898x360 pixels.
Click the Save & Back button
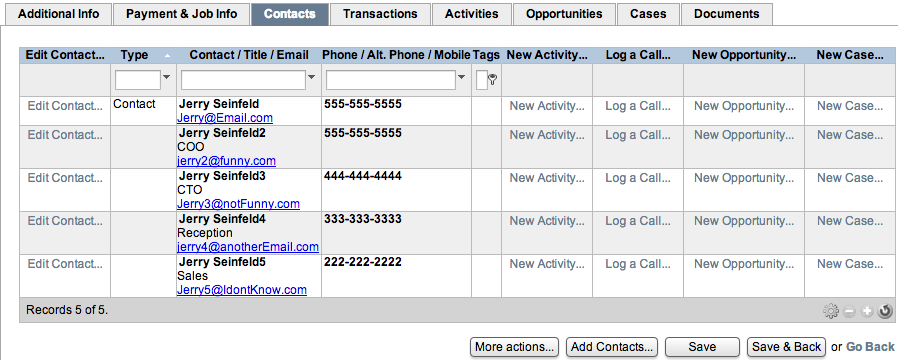pyautogui.click(x=786, y=347)
